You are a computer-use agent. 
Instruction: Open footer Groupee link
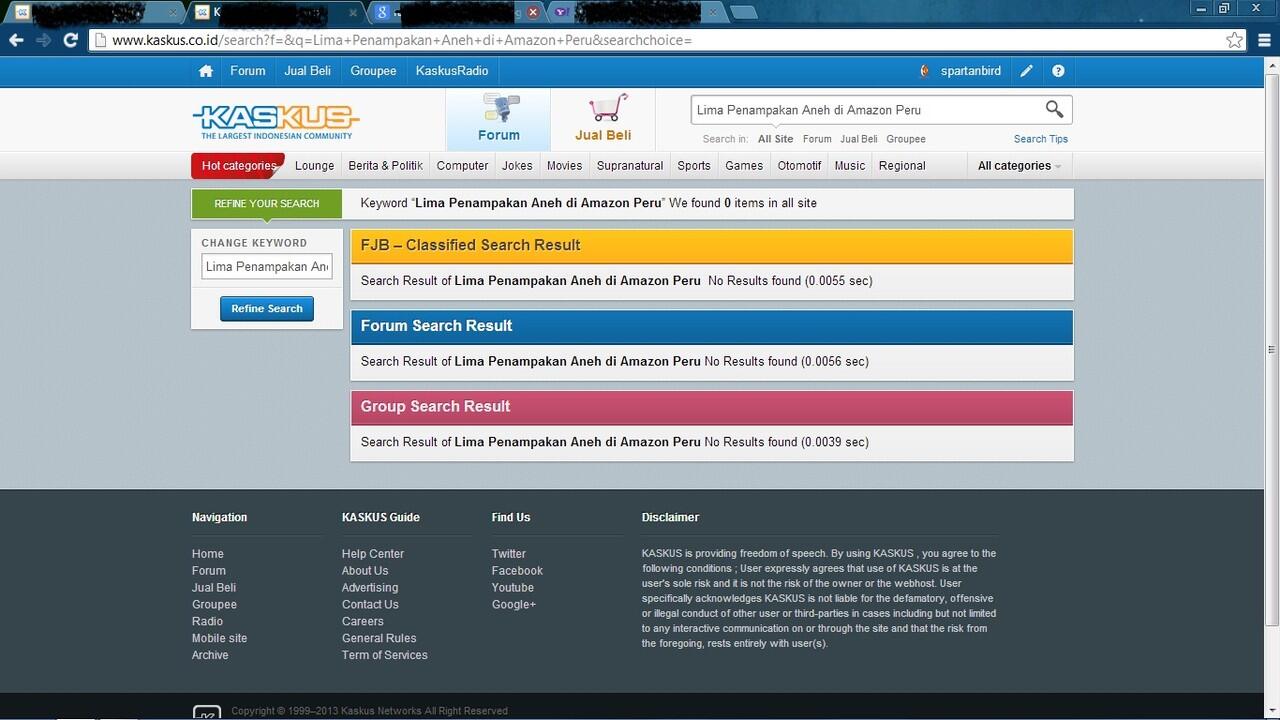point(214,605)
